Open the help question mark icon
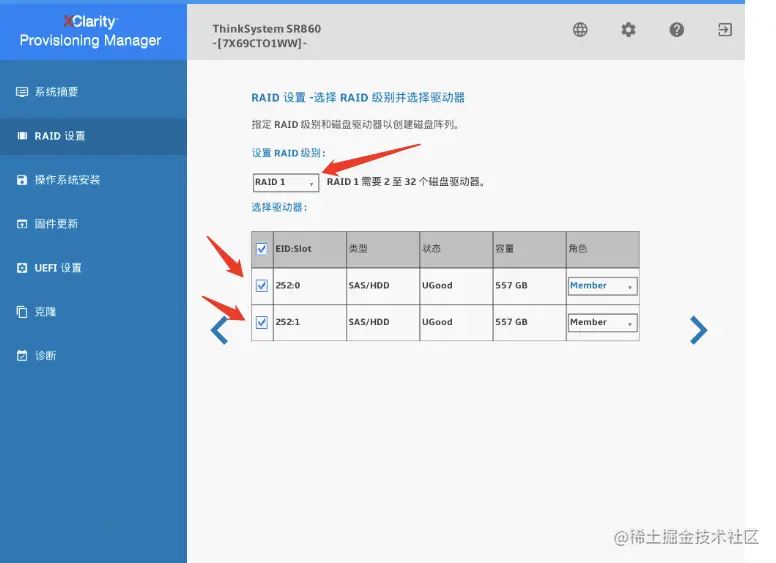Viewport: 776px width, 563px height. tap(677, 30)
